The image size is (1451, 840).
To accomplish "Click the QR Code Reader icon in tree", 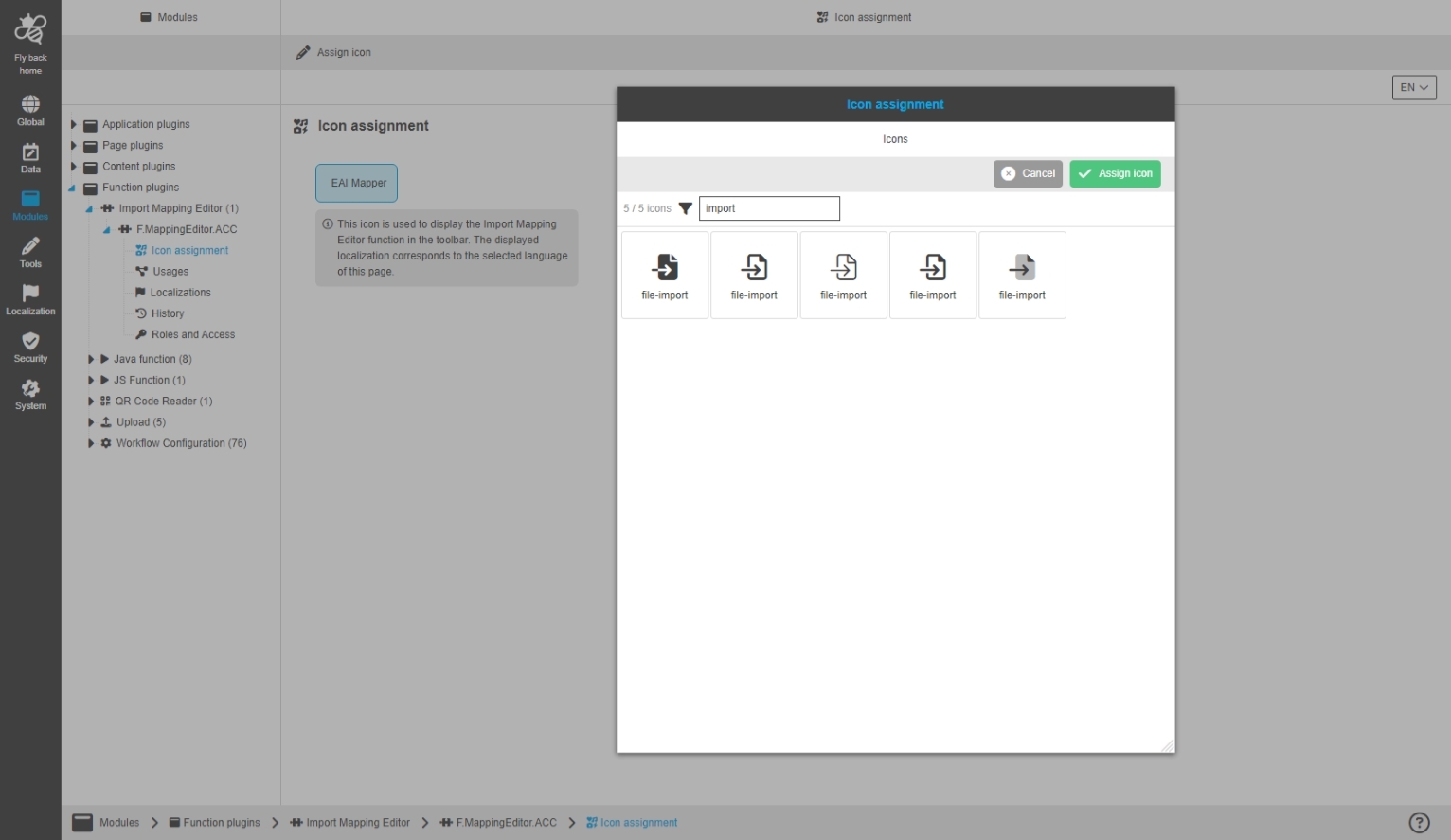I will point(105,402).
